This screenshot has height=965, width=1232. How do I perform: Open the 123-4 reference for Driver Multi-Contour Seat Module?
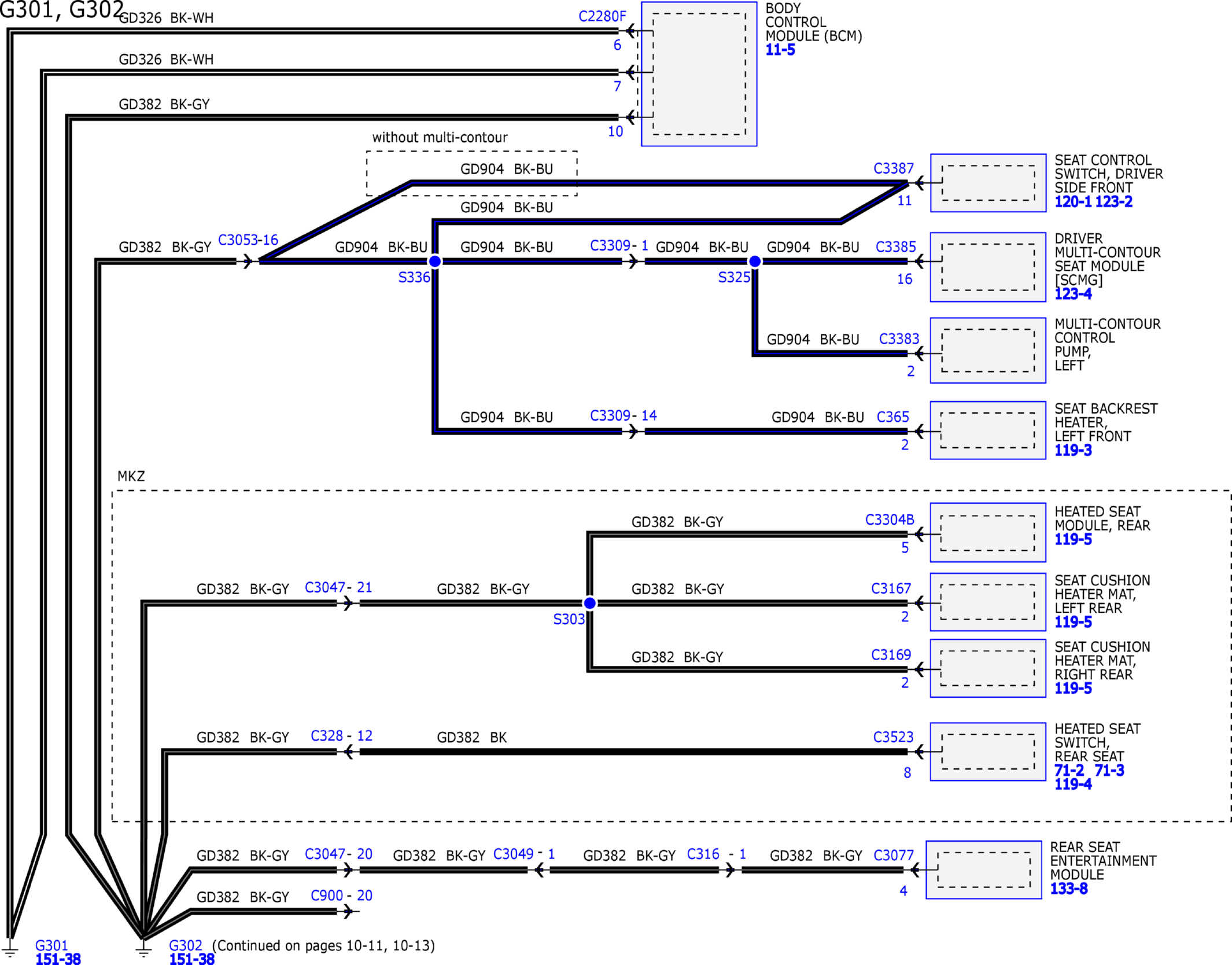(x=1073, y=294)
